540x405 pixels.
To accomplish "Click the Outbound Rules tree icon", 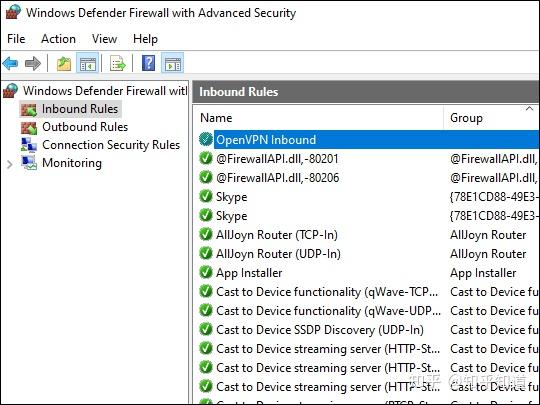I will click(x=29, y=128).
